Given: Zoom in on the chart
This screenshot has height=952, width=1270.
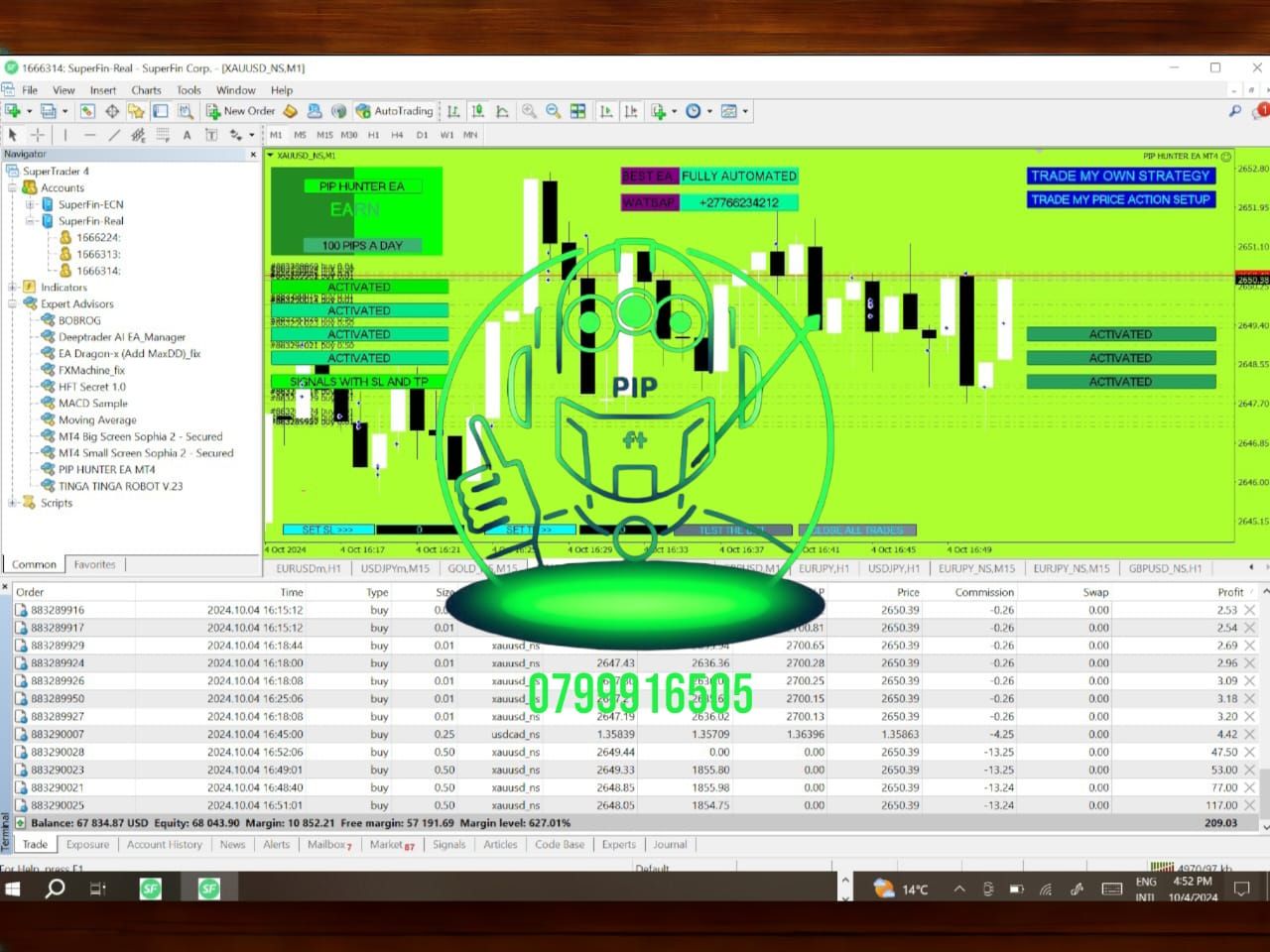Looking at the screenshot, I should (530, 111).
